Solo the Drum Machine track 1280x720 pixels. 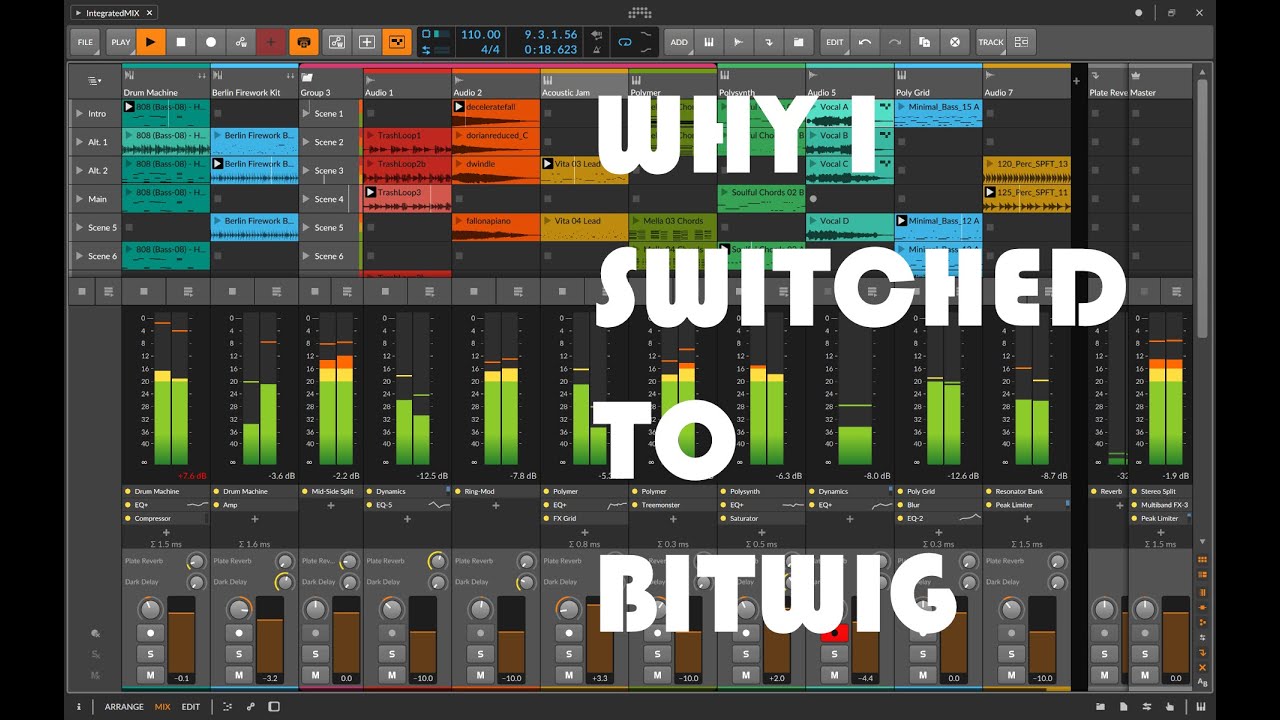click(x=151, y=654)
